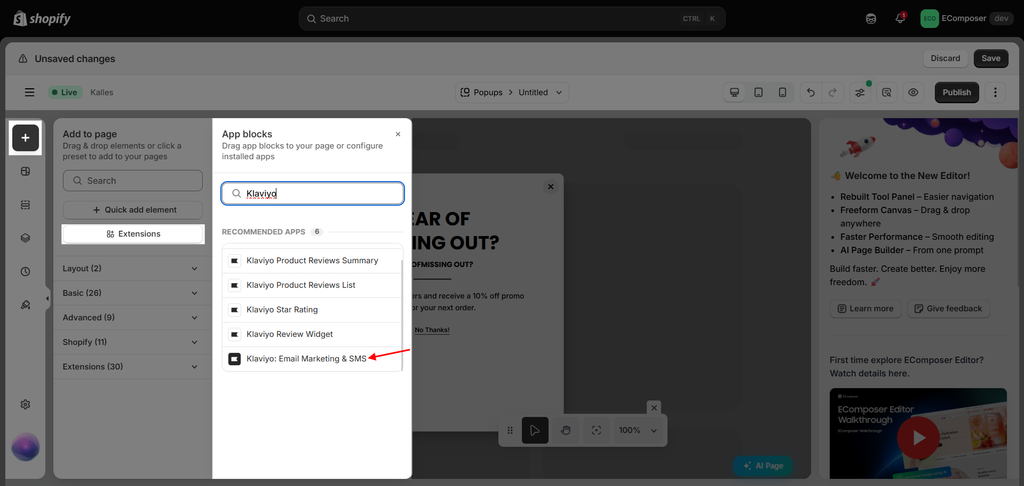This screenshot has width=1024, height=486.
Task: Click the Live status badge
Action: 65,92
